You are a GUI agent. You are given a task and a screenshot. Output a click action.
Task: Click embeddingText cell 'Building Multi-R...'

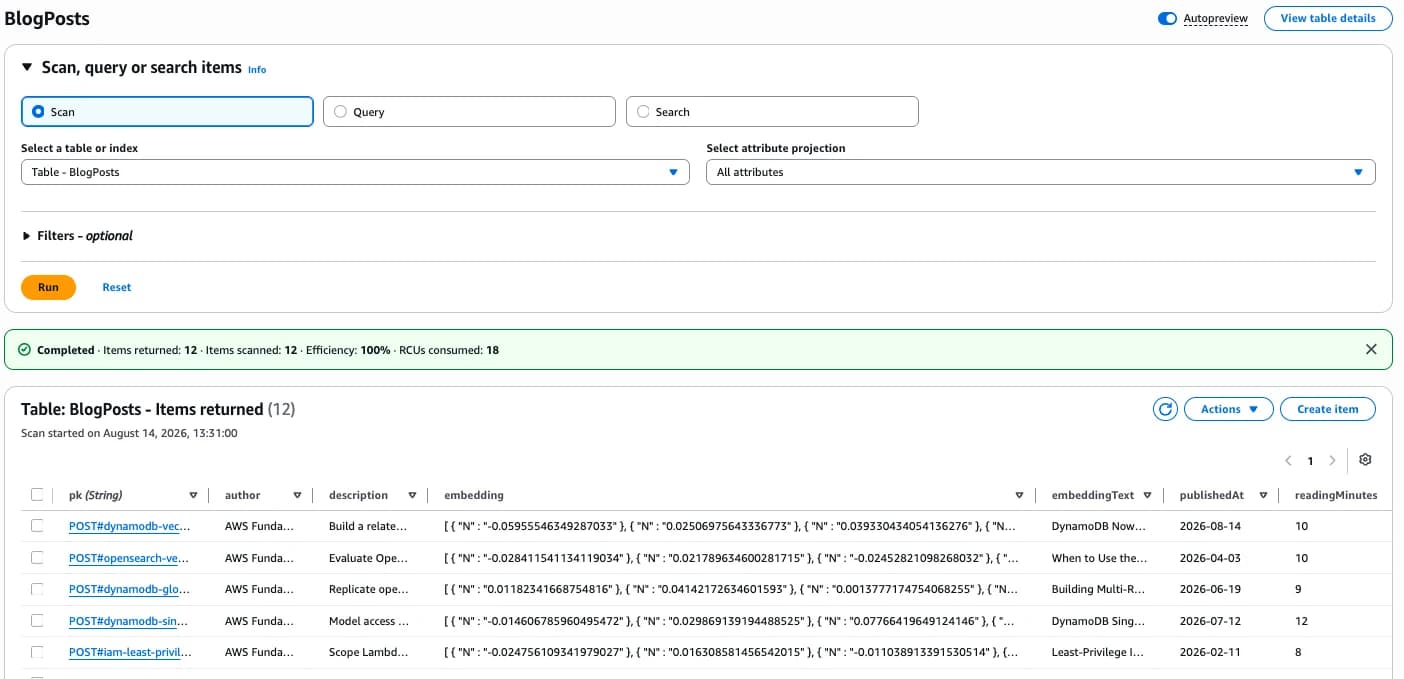point(1099,589)
